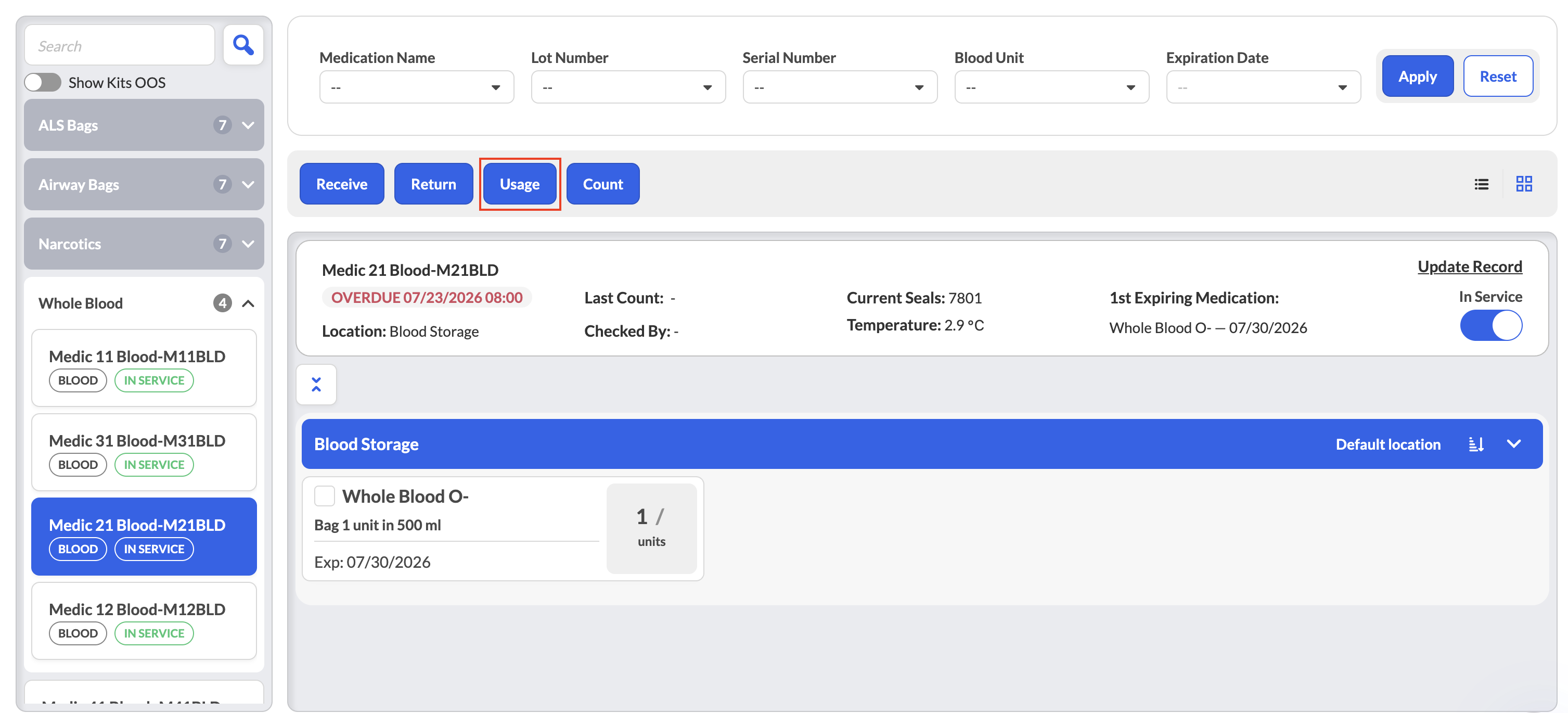The height and width of the screenshot is (713, 1568).
Task: Click the Exp: 07/30/2026 text
Action: 372,562
